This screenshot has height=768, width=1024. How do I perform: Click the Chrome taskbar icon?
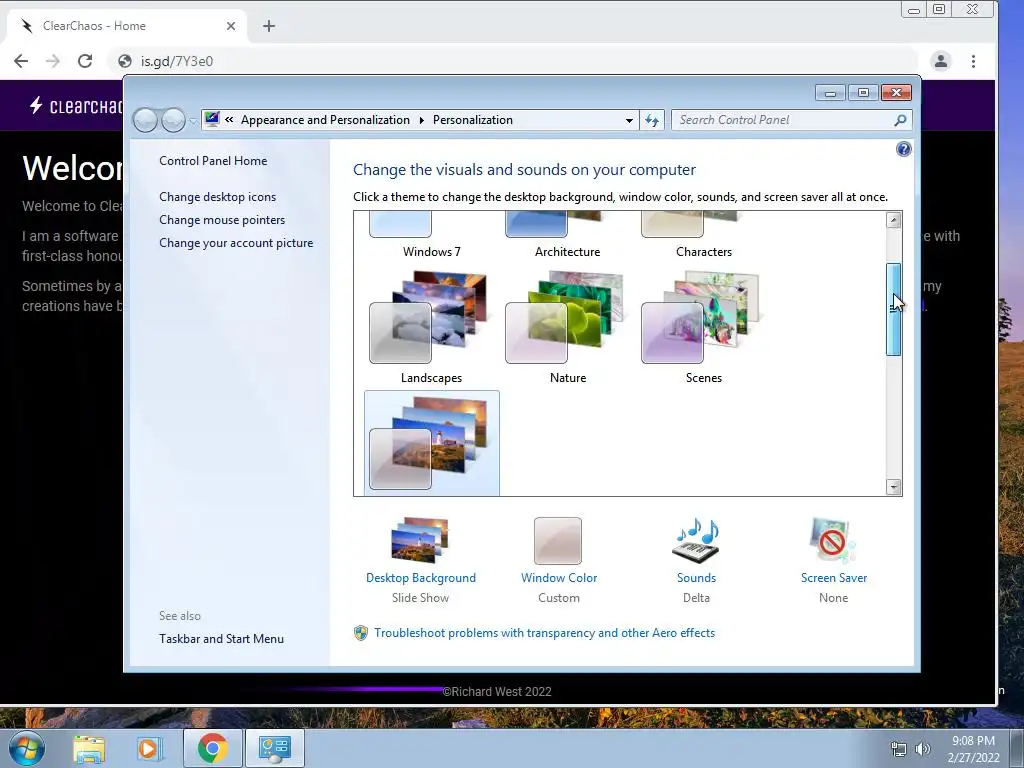[212, 748]
